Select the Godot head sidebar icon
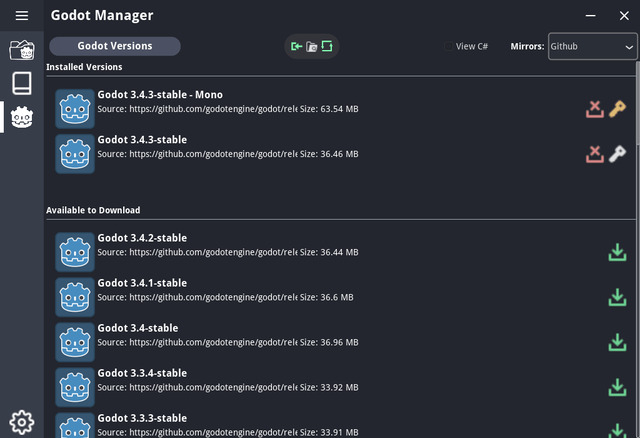 (x=22, y=117)
